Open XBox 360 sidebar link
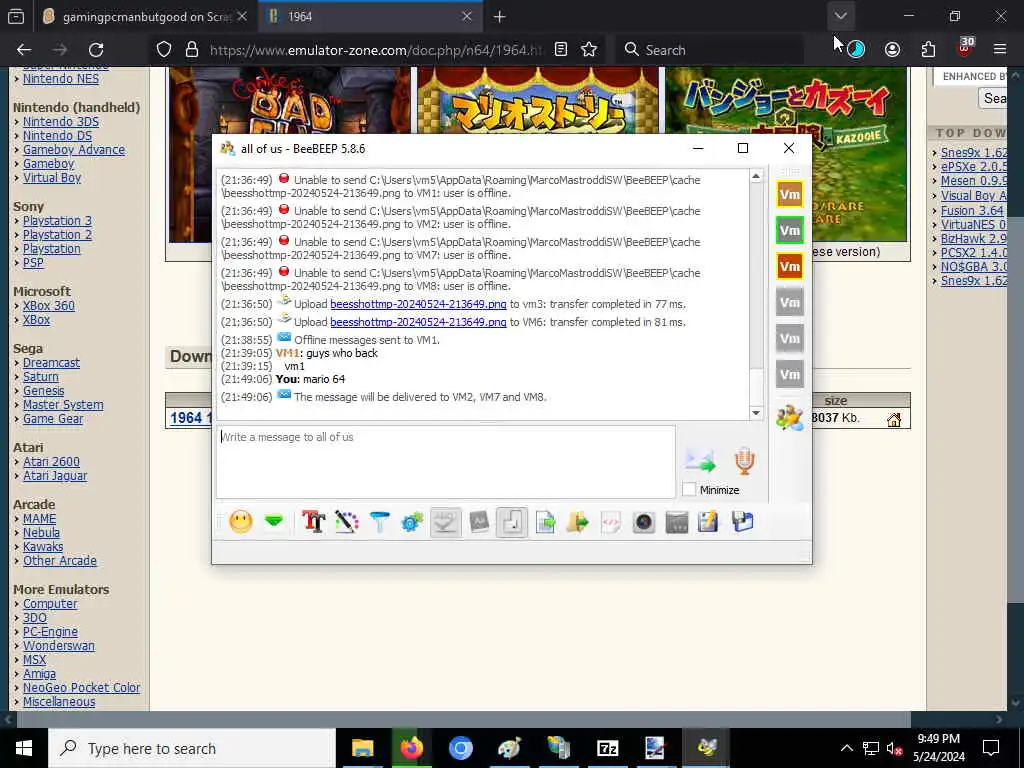Viewport: 1024px width, 768px height. tap(49, 306)
